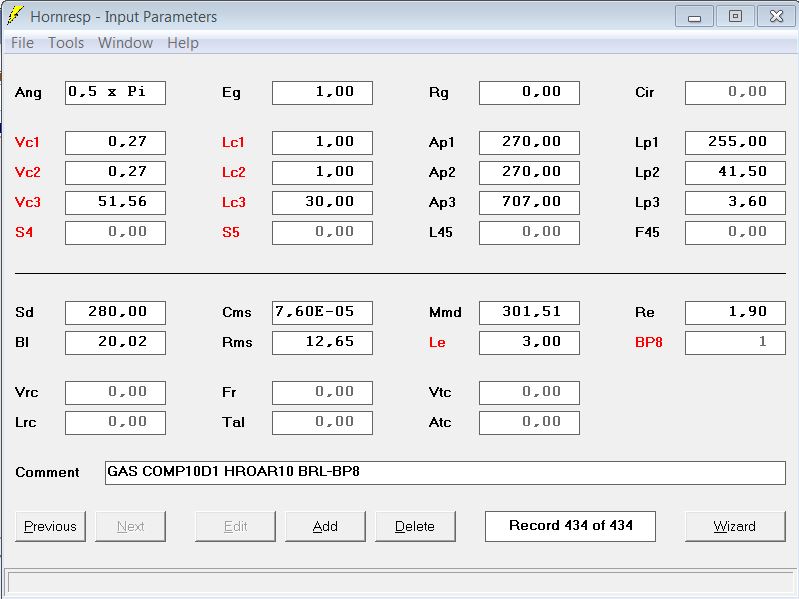
Task: Click the red BP8 label
Action: coord(649,342)
